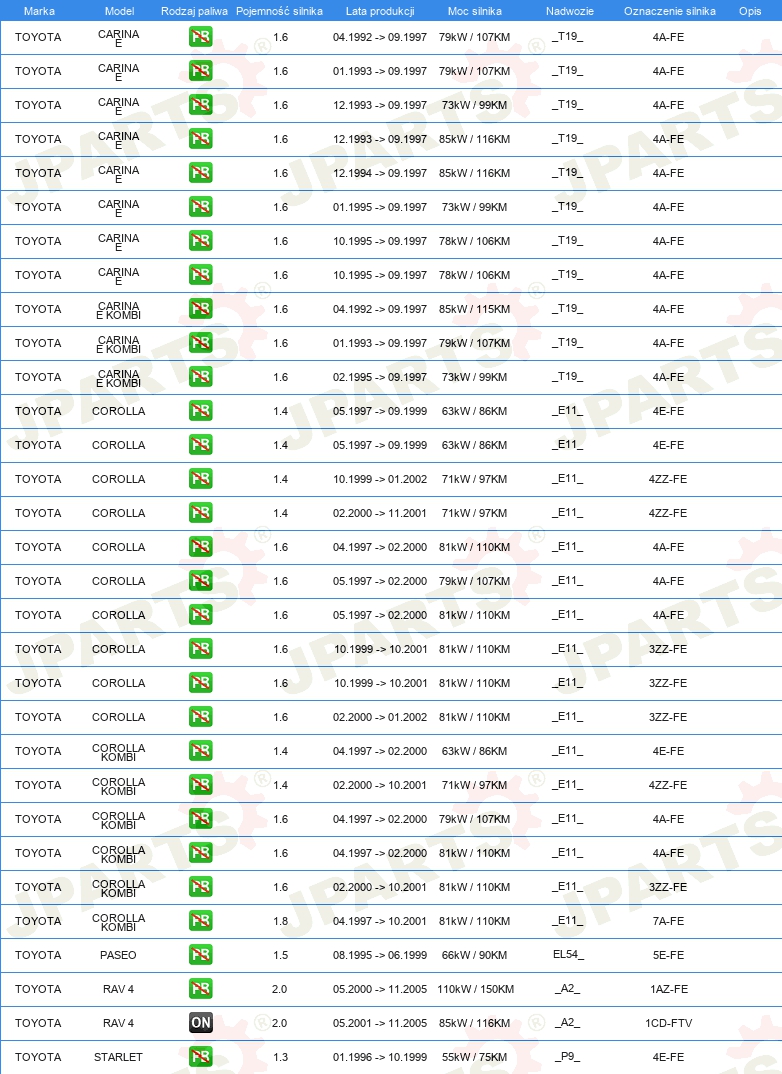Click power value 66kW / 90KM

[x=475, y=955]
